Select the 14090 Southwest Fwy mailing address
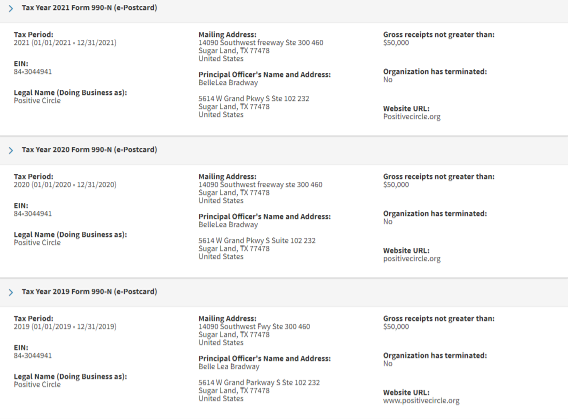Image resolution: width=568 pixels, height=419 pixels. tap(254, 327)
